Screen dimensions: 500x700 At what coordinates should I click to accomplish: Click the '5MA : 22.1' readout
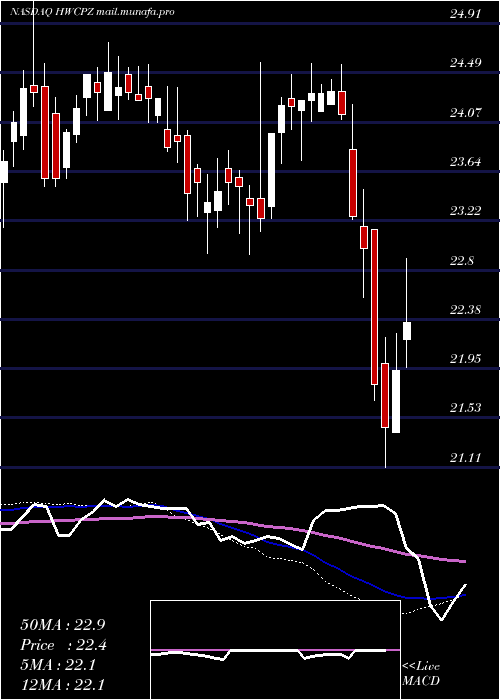pos(58,665)
